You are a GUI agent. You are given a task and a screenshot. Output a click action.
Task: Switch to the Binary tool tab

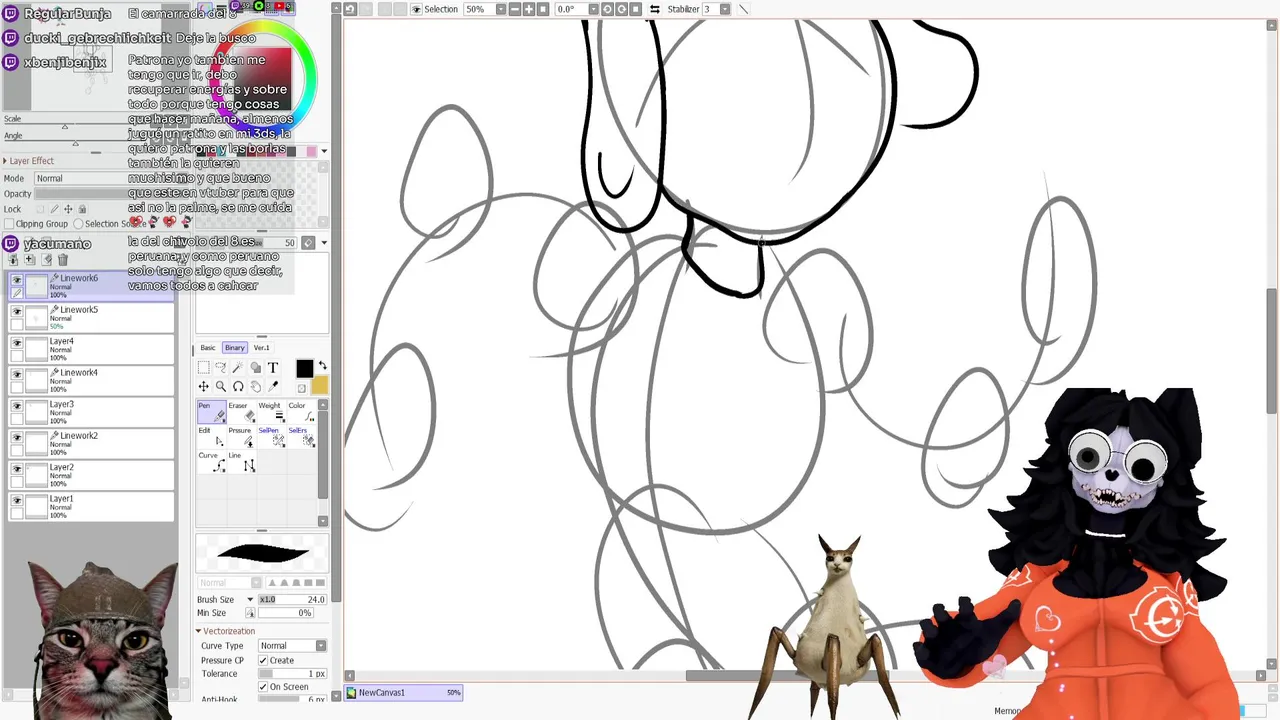(x=234, y=348)
